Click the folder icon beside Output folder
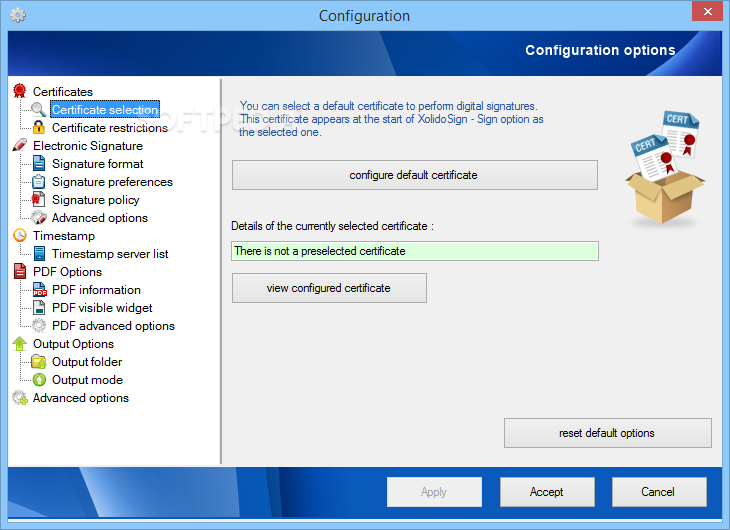 tap(39, 361)
